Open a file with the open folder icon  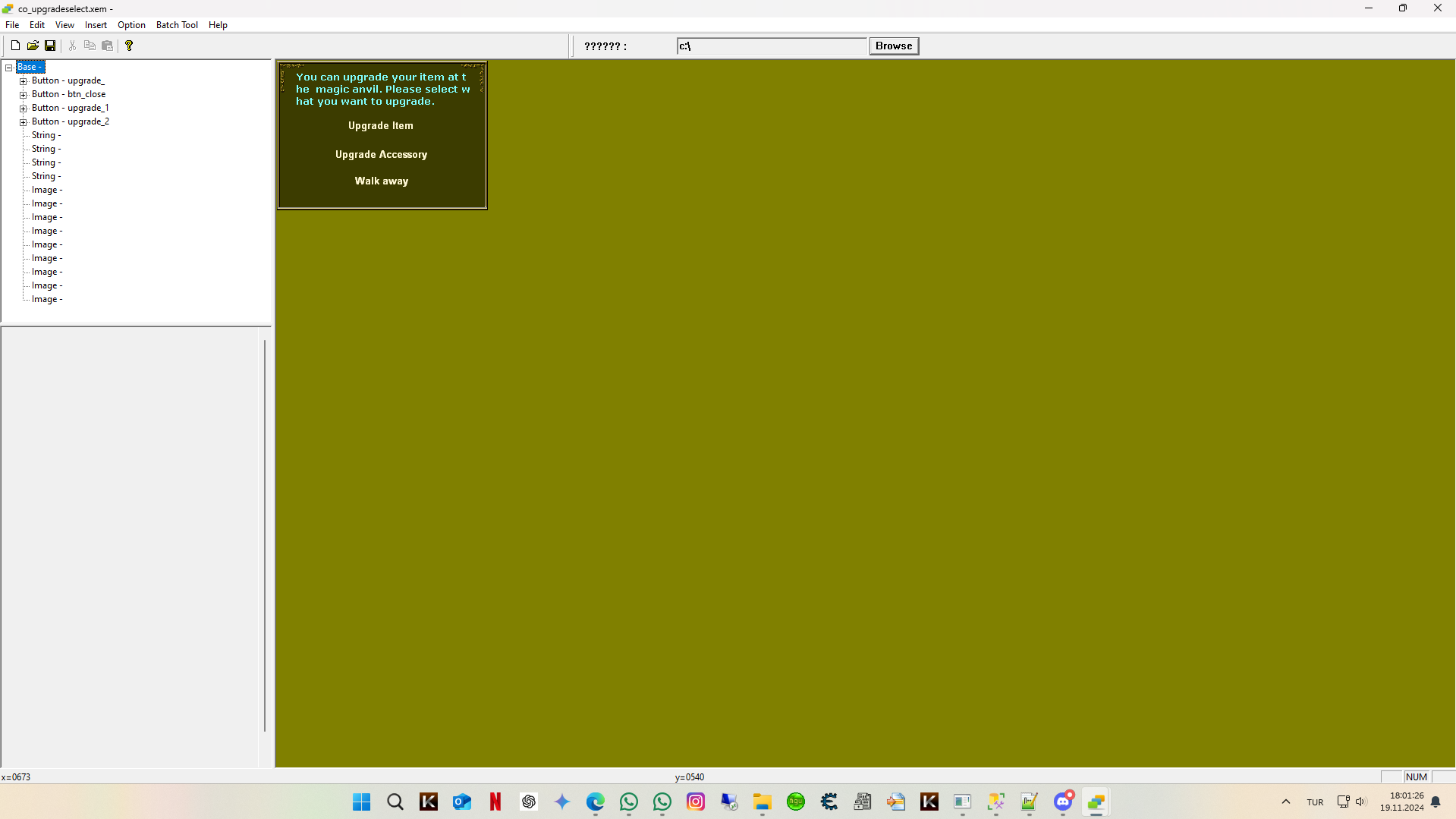[33, 45]
